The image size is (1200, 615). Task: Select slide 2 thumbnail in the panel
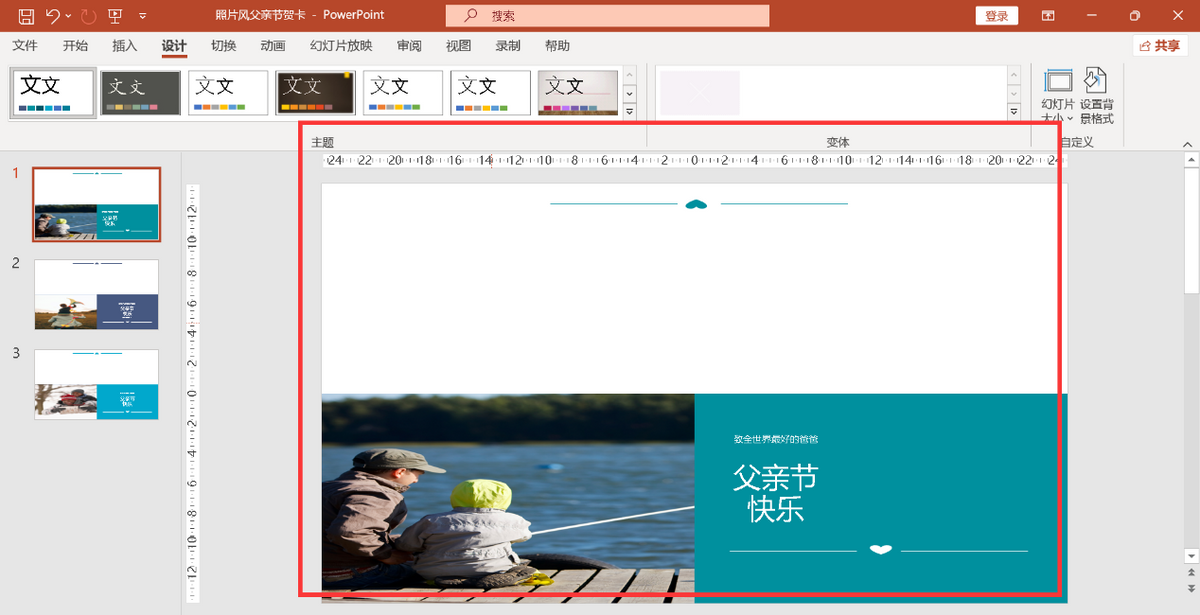point(96,294)
